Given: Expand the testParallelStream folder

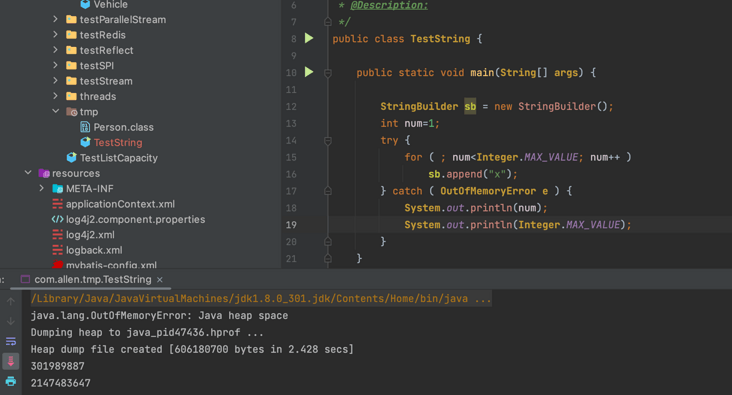Looking at the screenshot, I should (55, 19).
